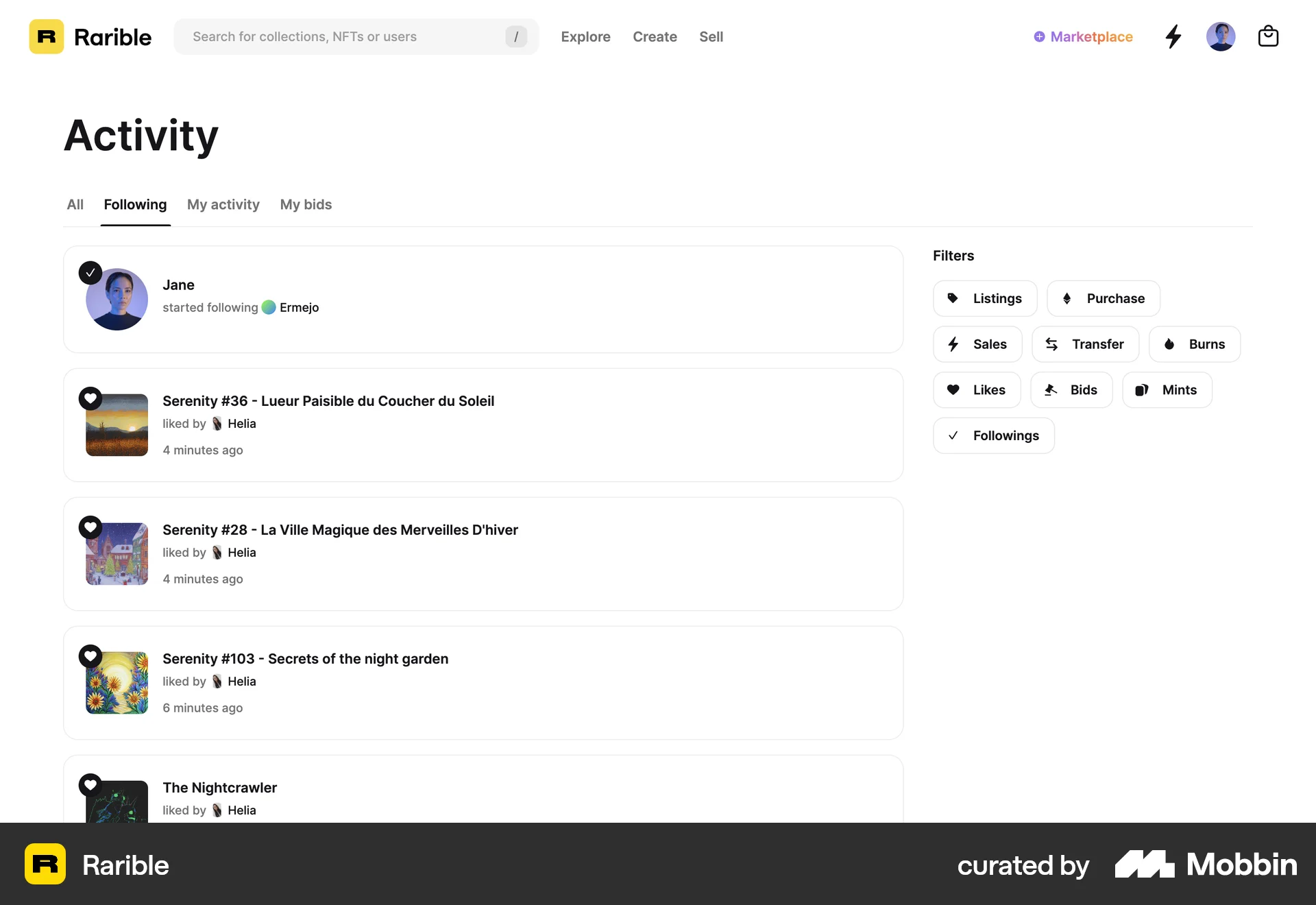The width and height of the screenshot is (1316, 905).
Task: Switch to the All activity tab
Action: pyautogui.click(x=75, y=204)
